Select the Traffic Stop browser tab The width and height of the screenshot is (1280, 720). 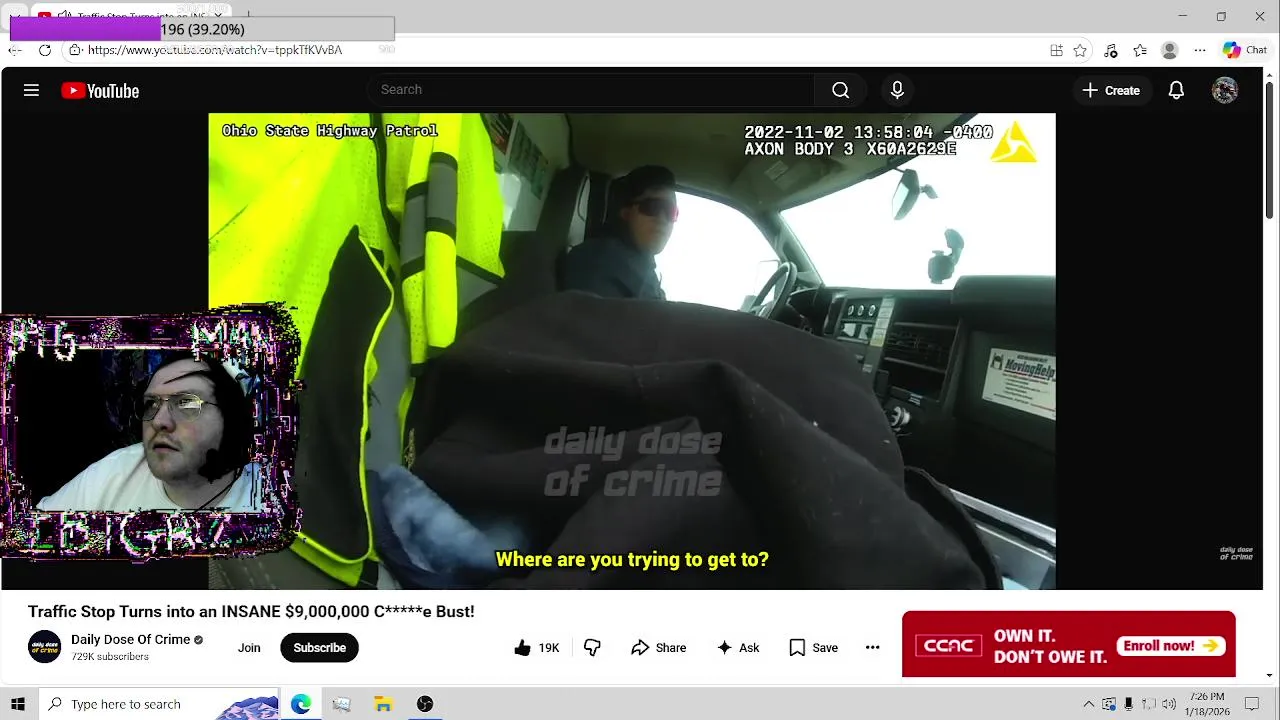130,16
